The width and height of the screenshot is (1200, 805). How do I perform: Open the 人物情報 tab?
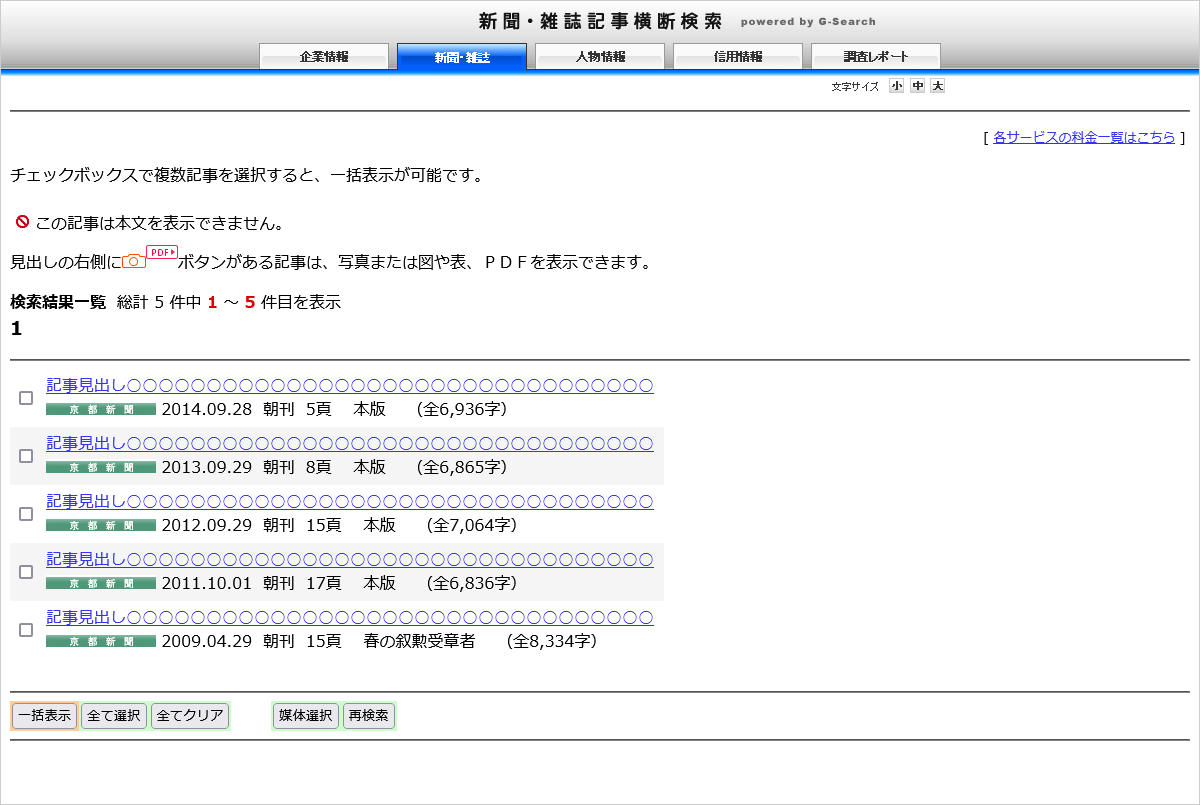pyautogui.click(x=600, y=57)
